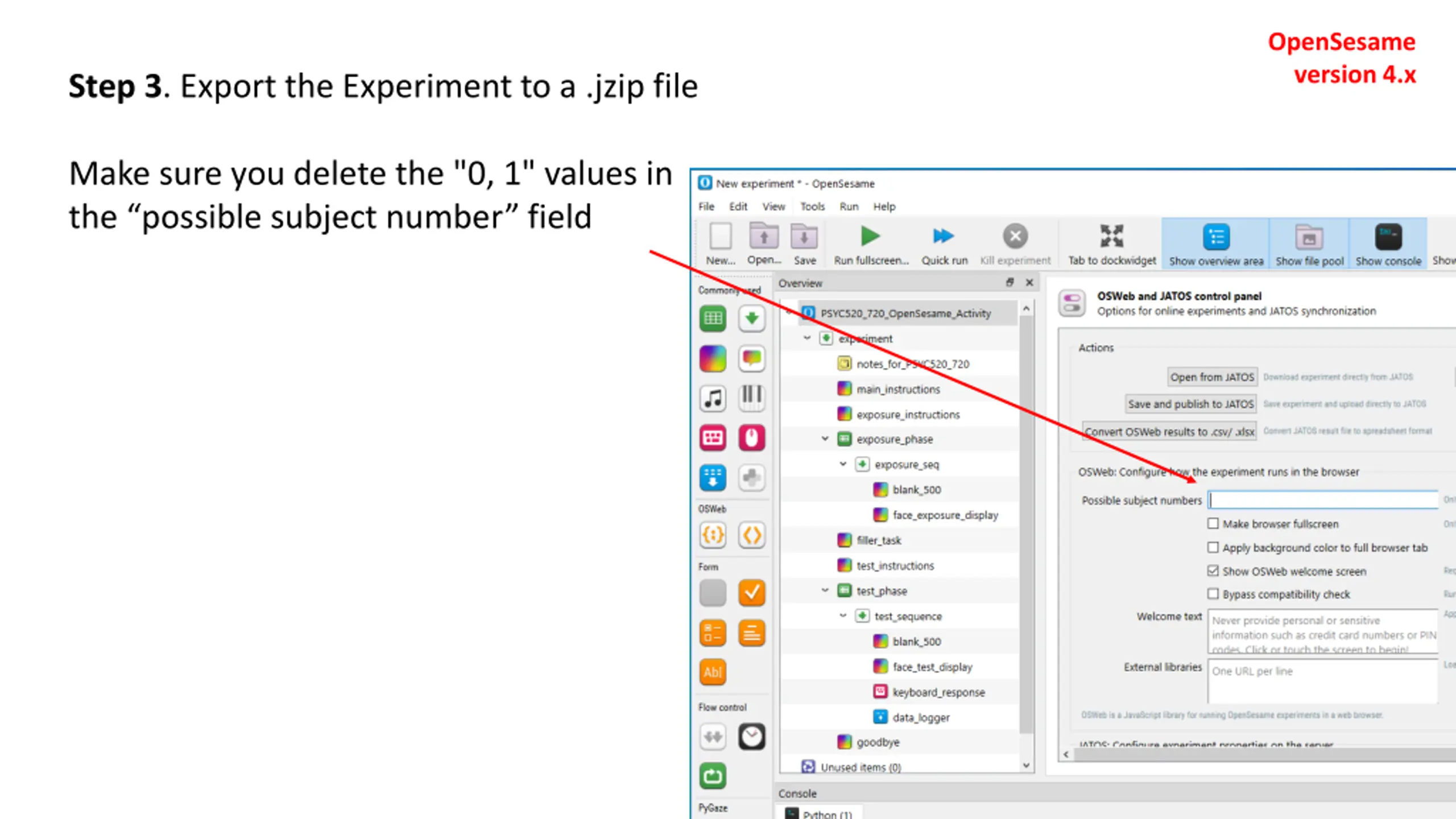This screenshot has width=1456, height=819.
Task: Click the Possible subject numbers input field
Action: pyautogui.click(x=1323, y=500)
